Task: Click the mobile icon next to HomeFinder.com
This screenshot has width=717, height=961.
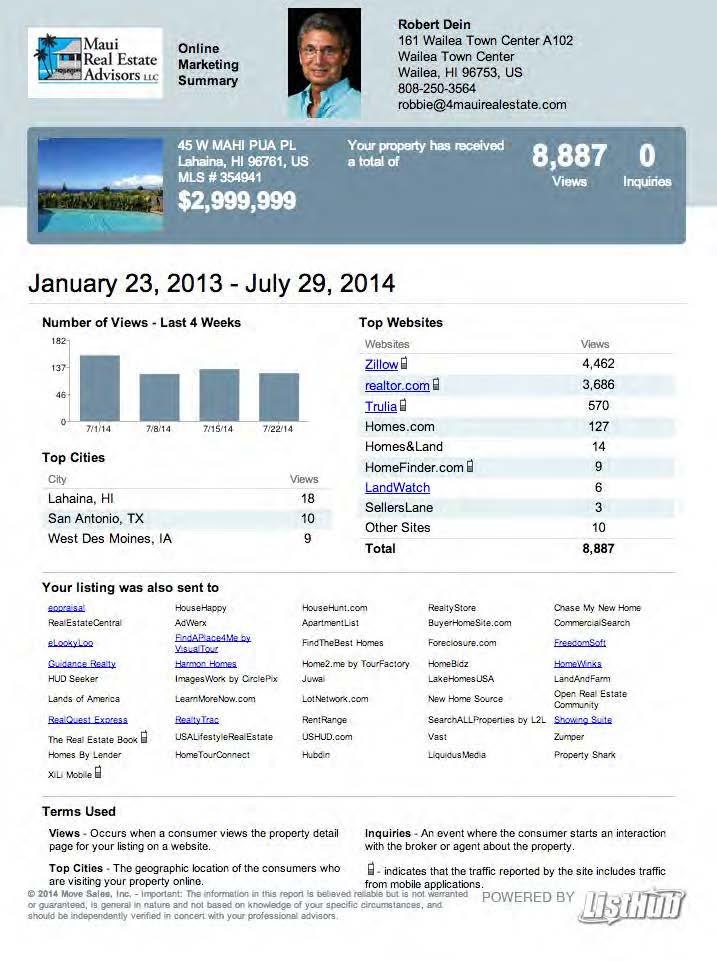Action: [469, 466]
